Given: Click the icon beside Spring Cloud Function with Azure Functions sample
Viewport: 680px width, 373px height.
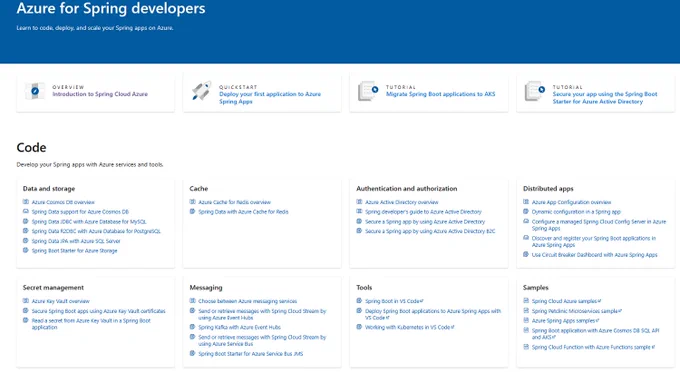Looking at the screenshot, I should point(526,347).
